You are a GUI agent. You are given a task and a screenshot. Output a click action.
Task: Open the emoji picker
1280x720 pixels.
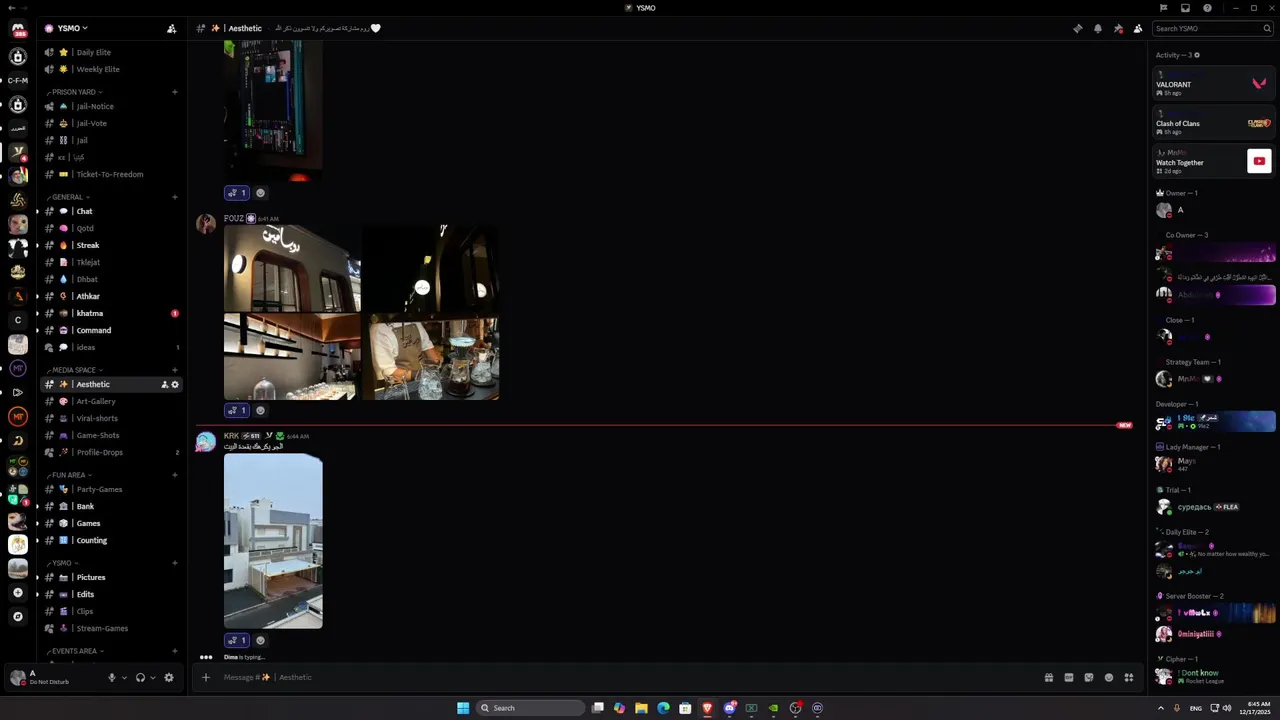[x=1109, y=677]
